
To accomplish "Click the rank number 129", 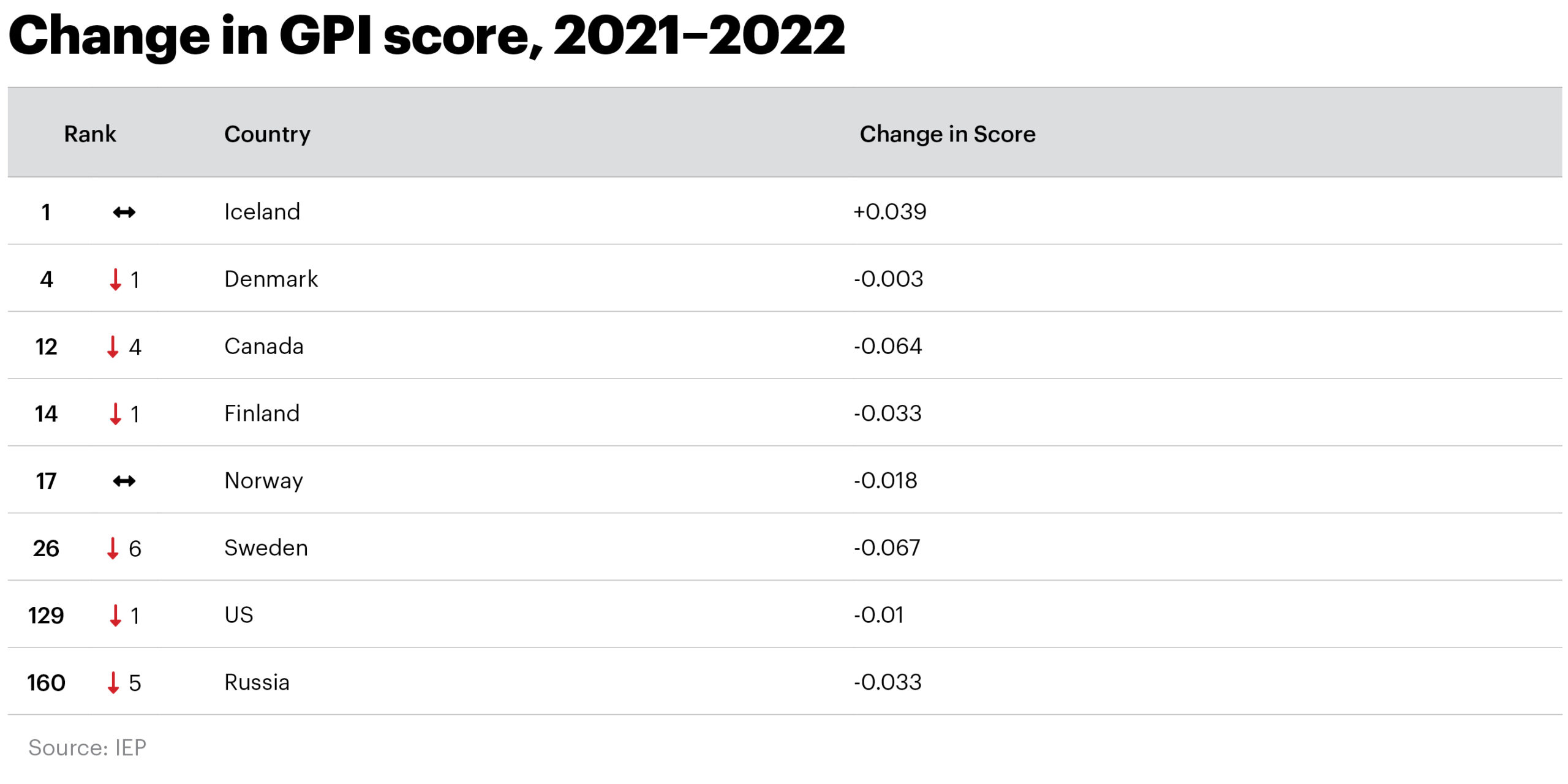I will [x=46, y=615].
